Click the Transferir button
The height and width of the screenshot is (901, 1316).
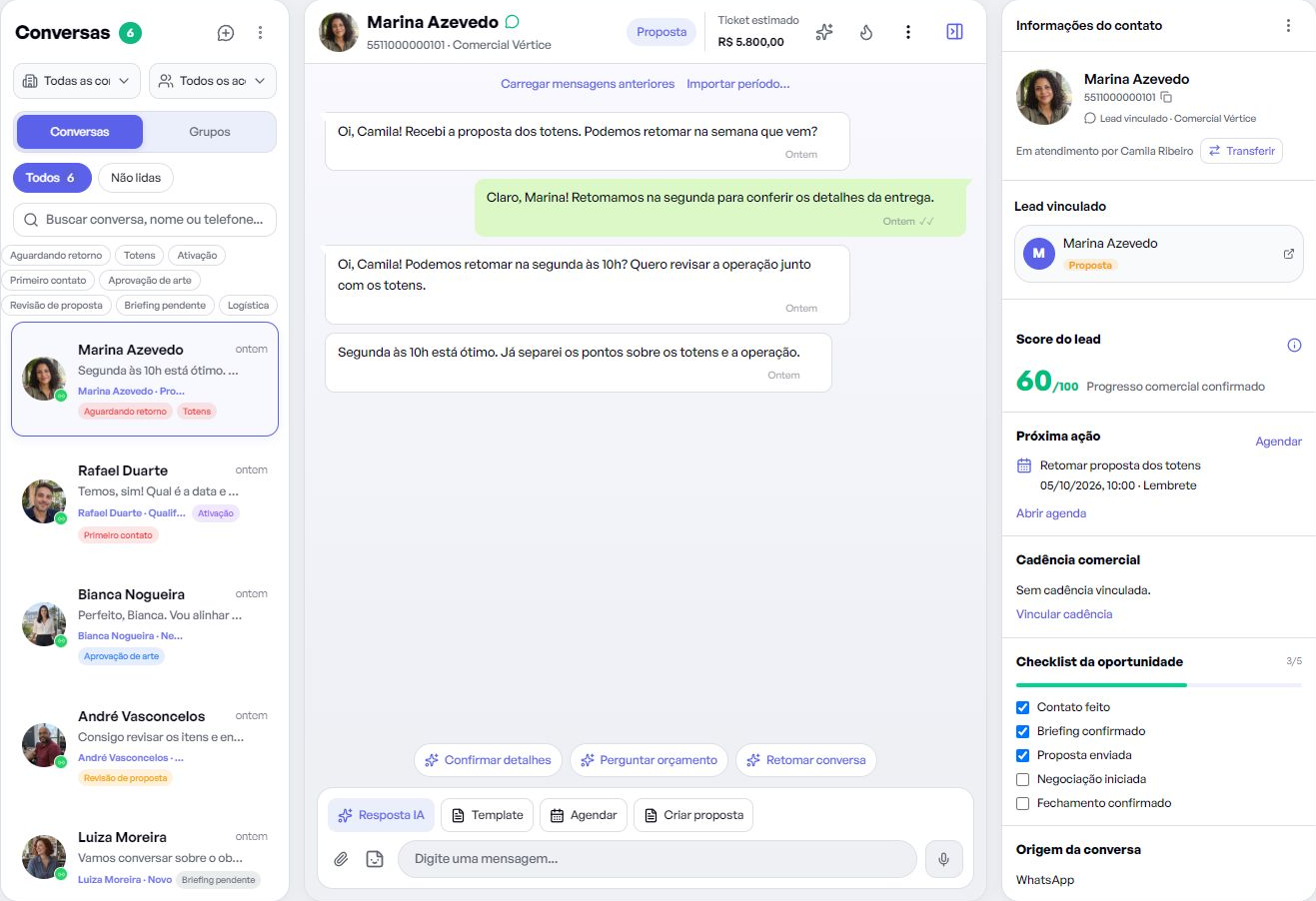point(1241,151)
